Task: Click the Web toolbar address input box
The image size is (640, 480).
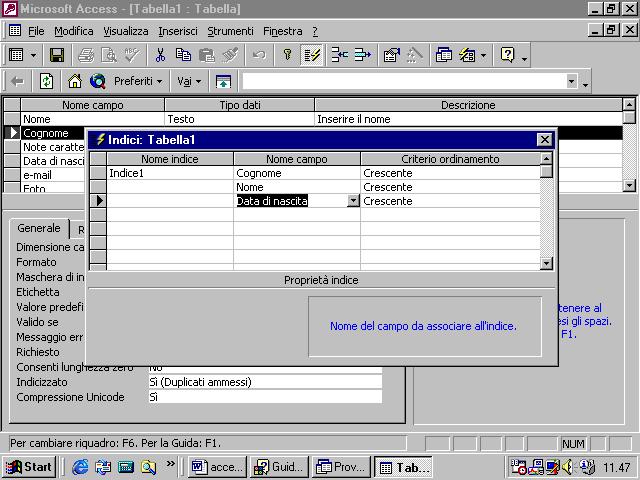Action: pos(404,81)
